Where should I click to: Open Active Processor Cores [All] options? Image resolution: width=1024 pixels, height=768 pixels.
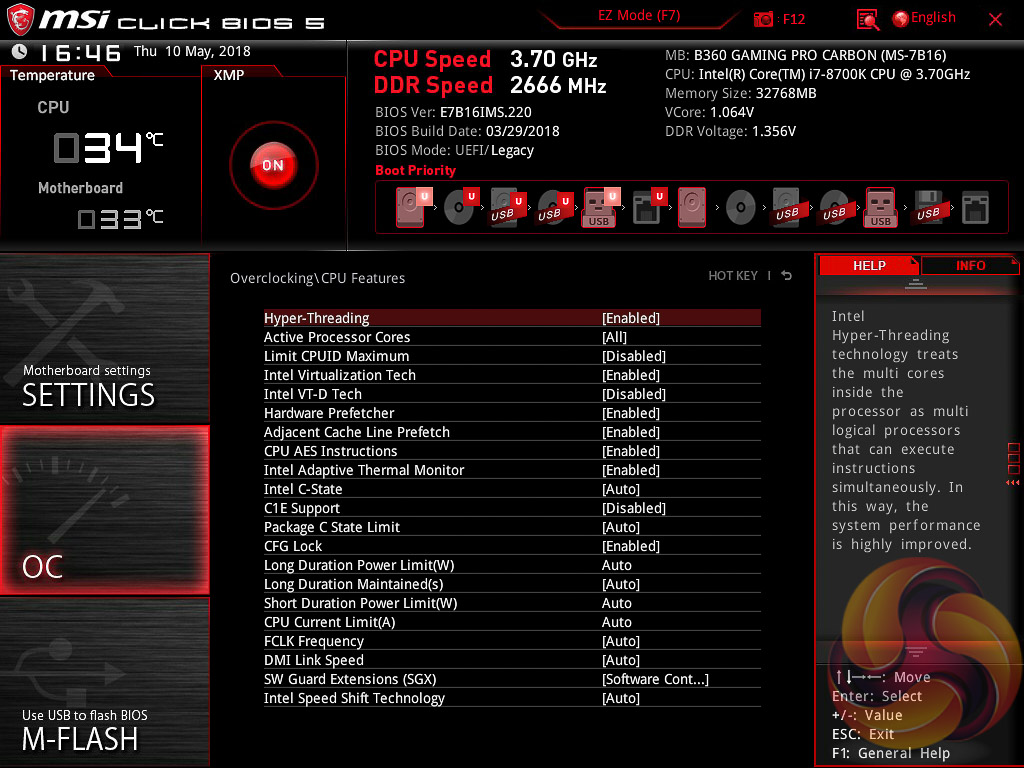pos(614,337)
